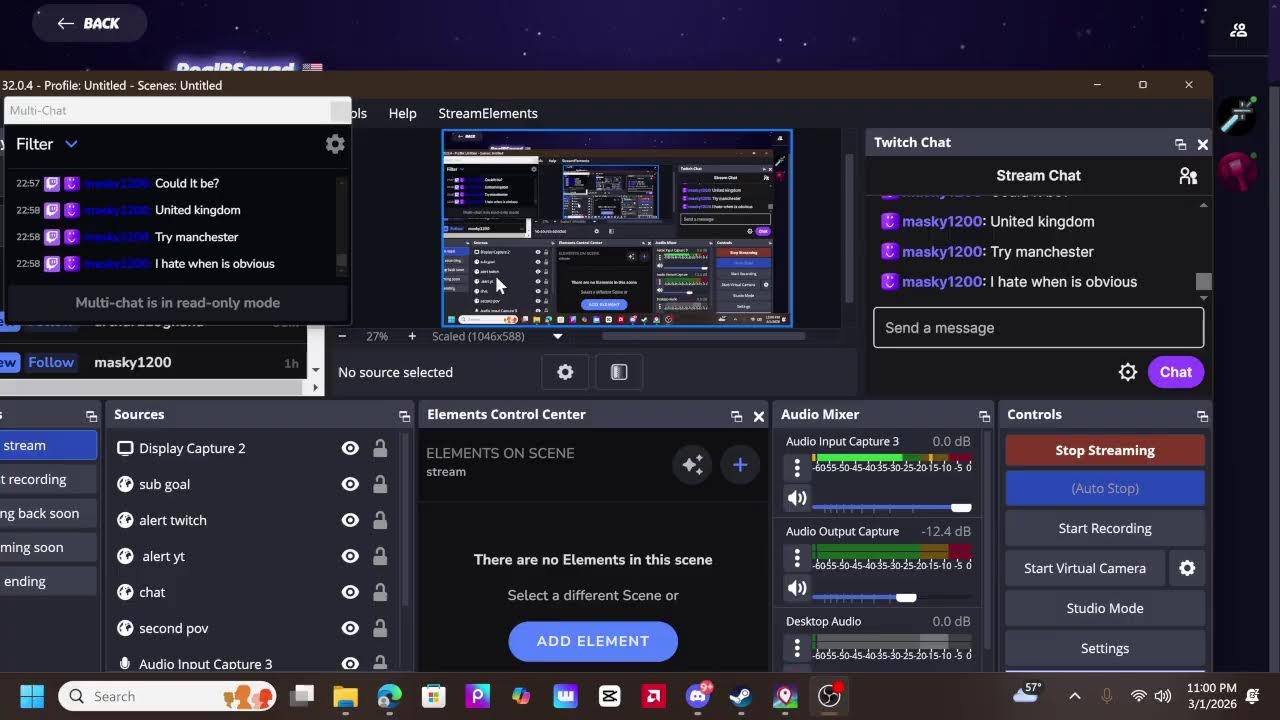Image resolution: width=1280 pixels, height=720 pixels.
Task: Adjust Audio Input Capture 3 volume slider
Action: click(x=892, y=508)
